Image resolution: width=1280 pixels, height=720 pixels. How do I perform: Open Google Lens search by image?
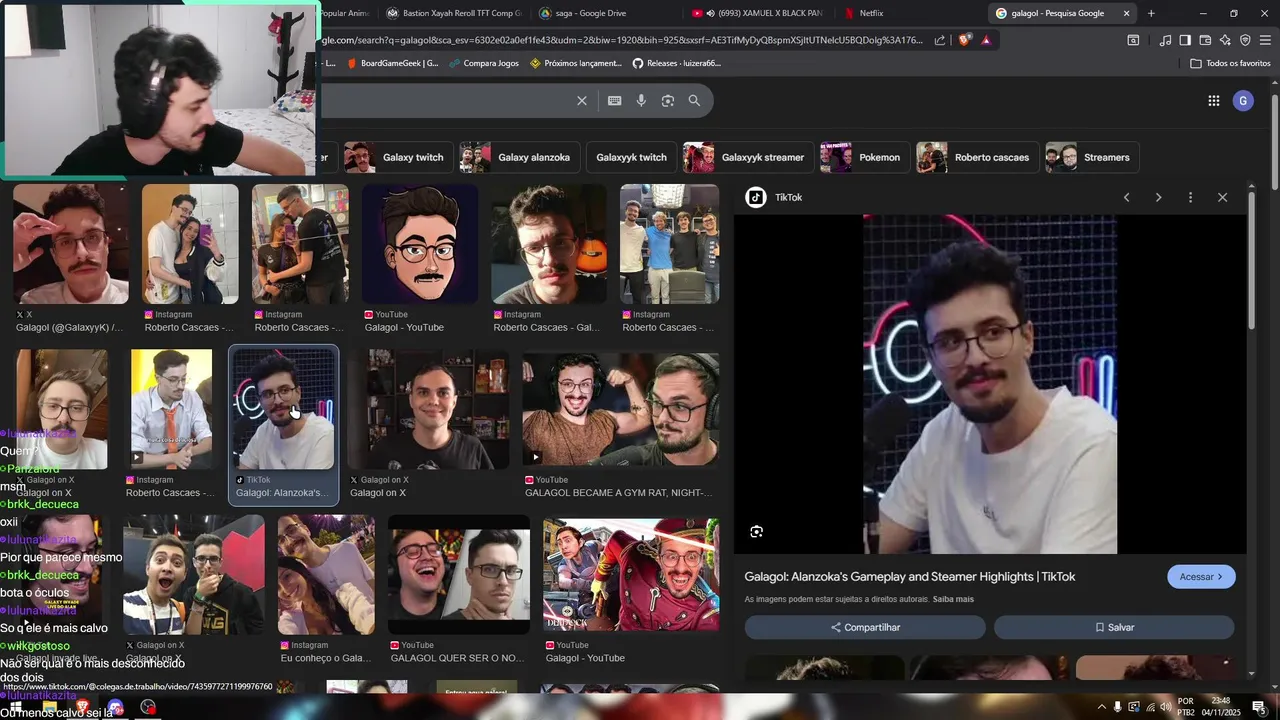[x=668, y=101]
